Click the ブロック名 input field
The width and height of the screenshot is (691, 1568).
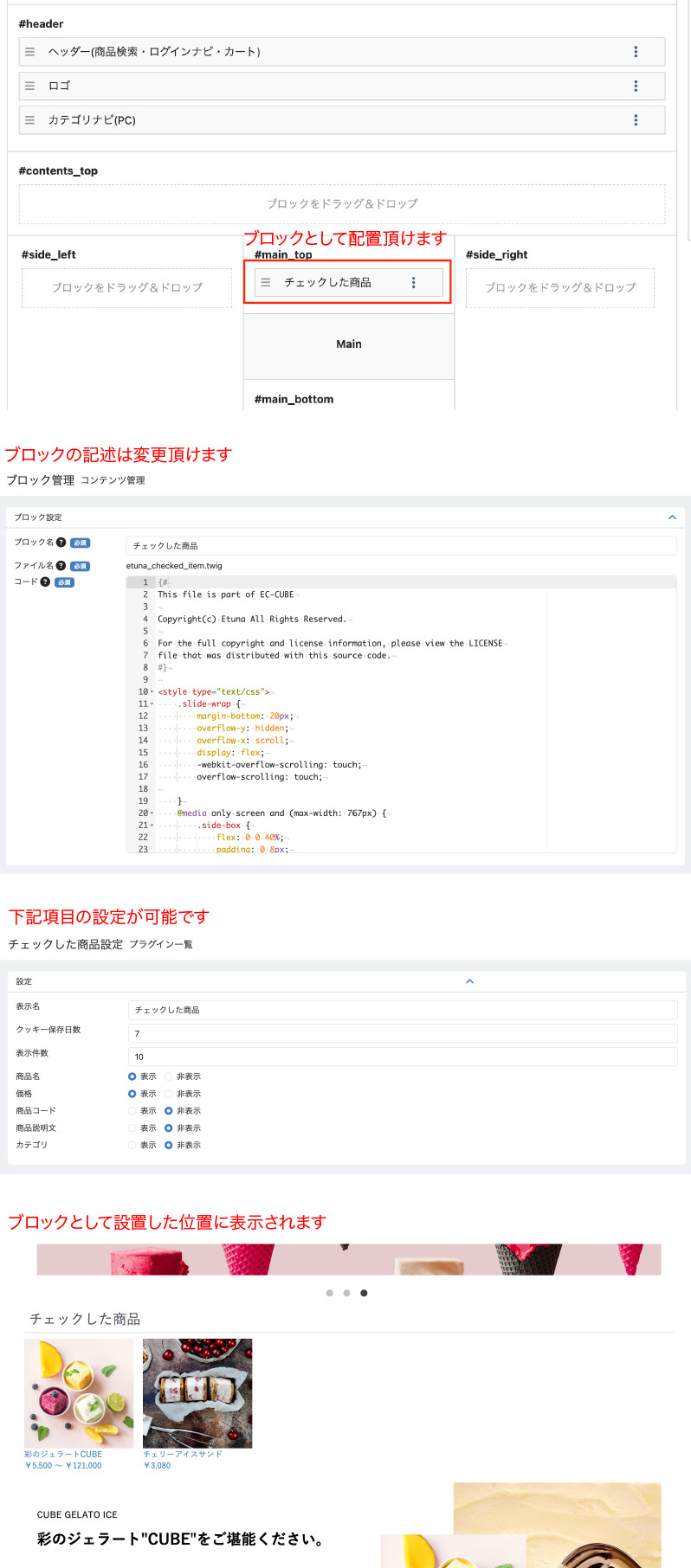click(x=401, y=545)
